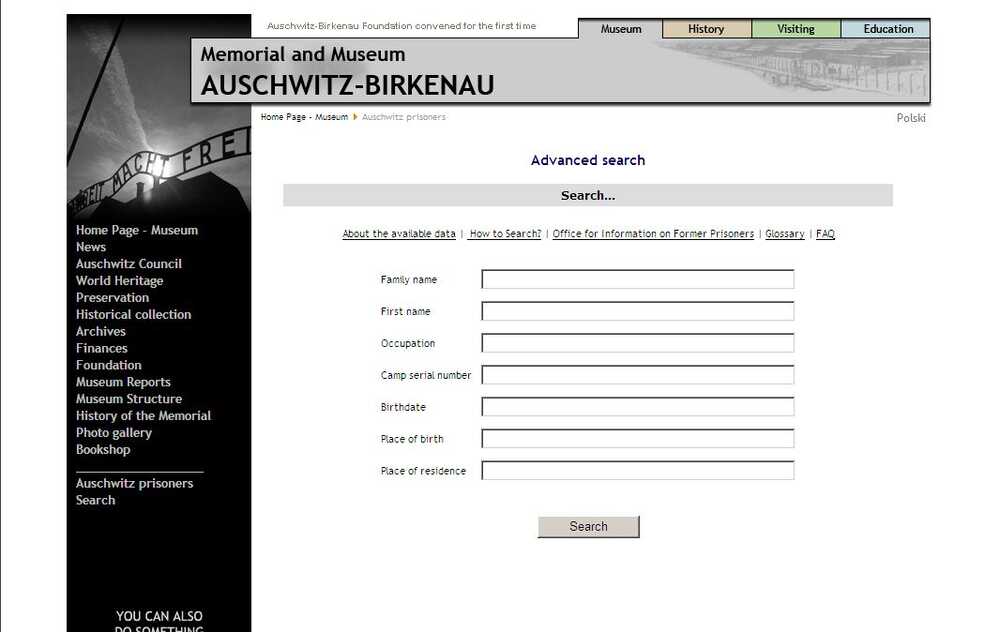The height and width of the screenshot is (632, 1000).
Task: Click the Memorial and Museum Auschwitz-Birkenau title
Action: pos(348,71)
